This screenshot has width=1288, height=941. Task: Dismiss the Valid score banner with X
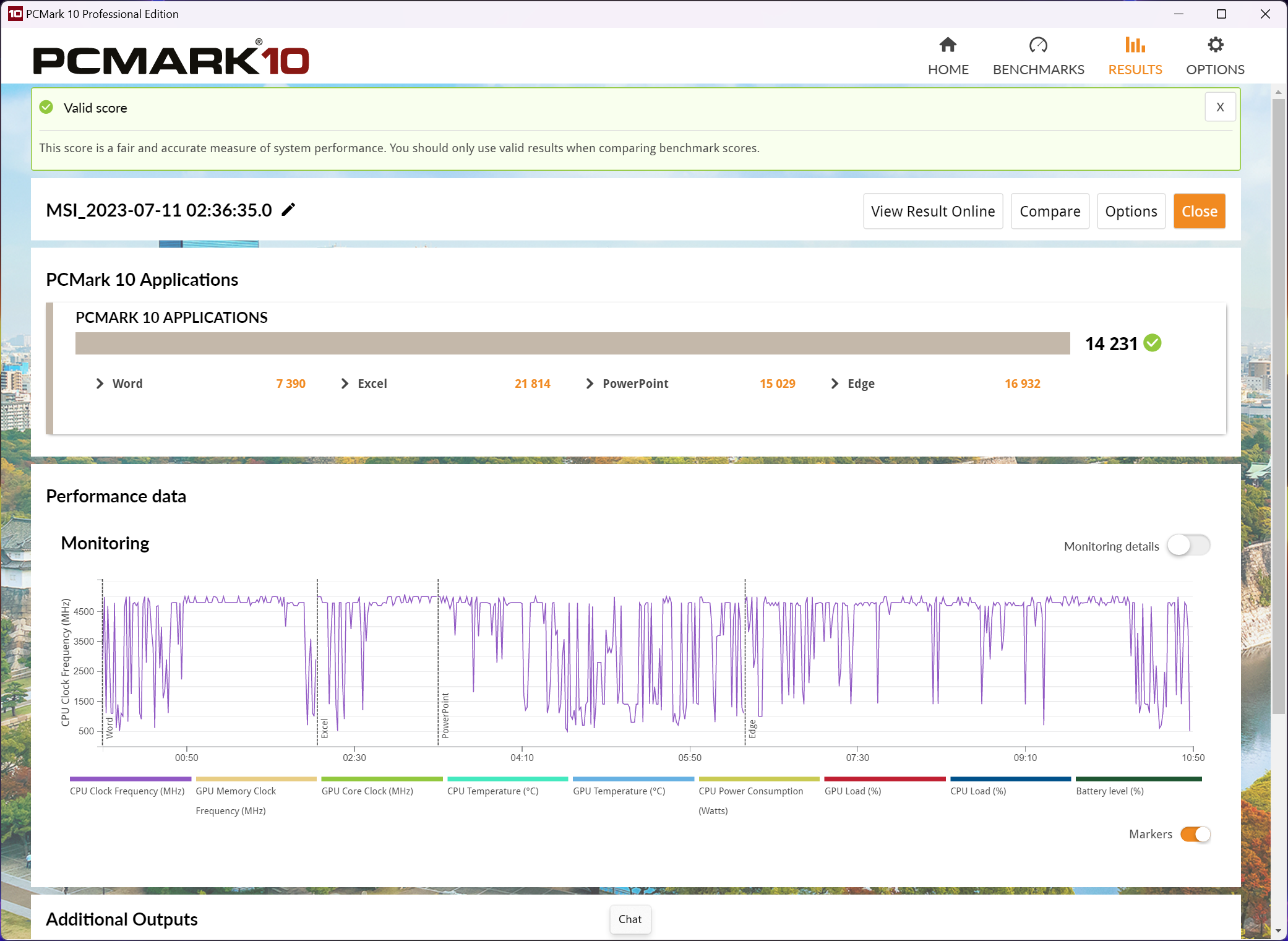1220,107
